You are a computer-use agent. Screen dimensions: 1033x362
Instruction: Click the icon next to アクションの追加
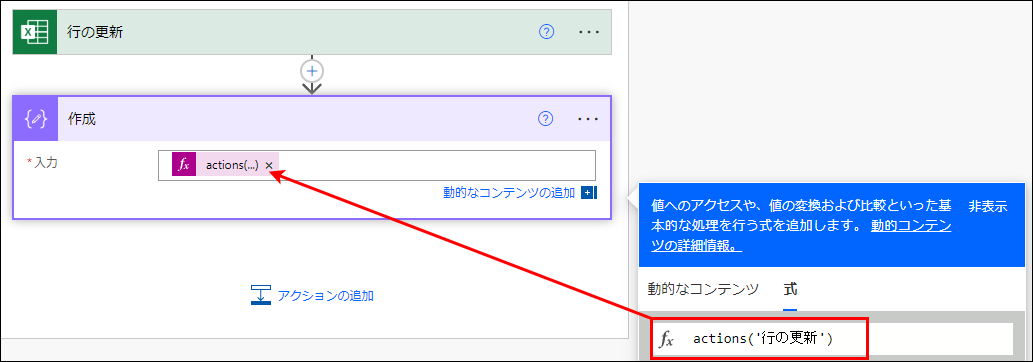click(x=261, y=295)
